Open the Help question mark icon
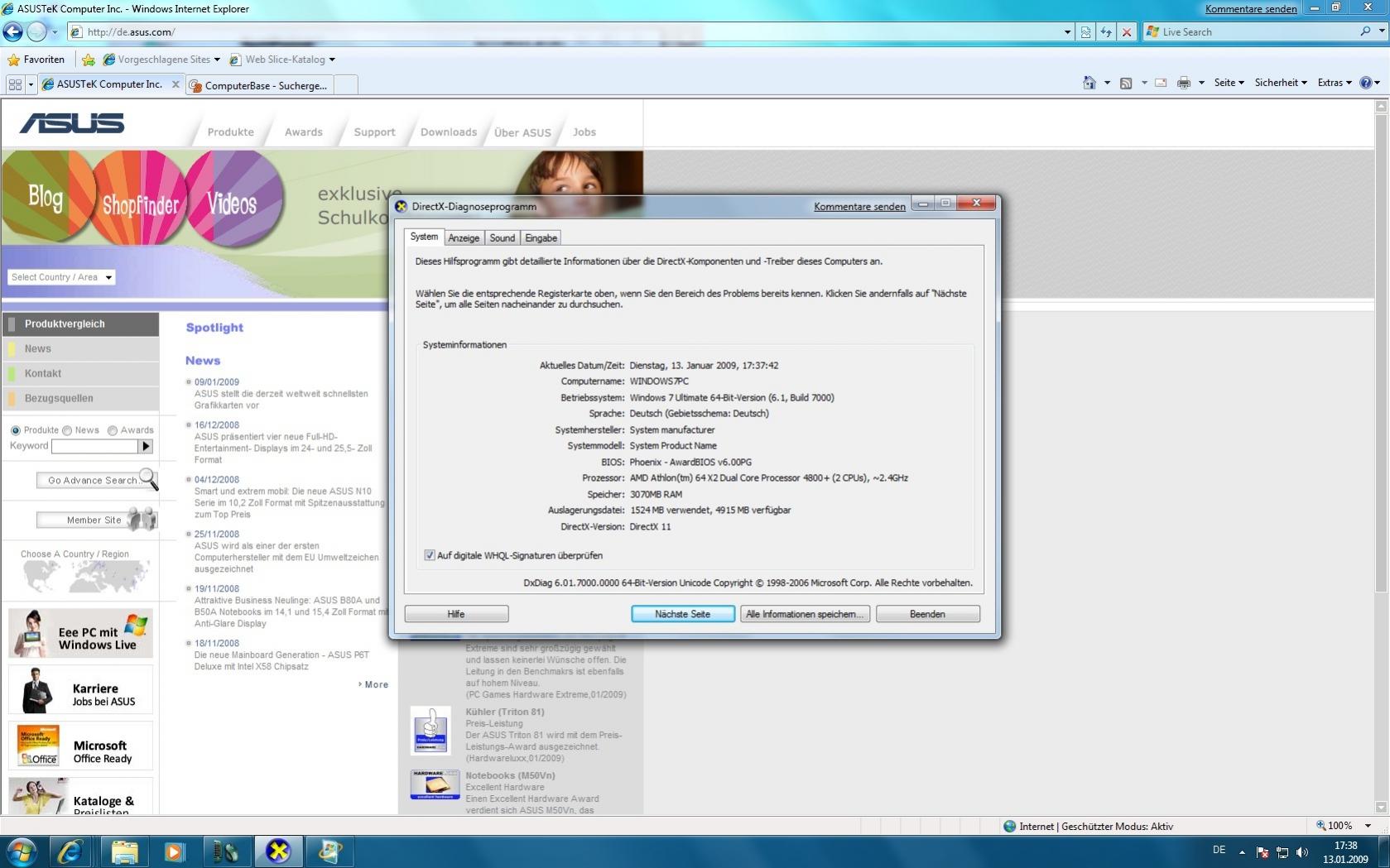 (x=1366, y=83)
